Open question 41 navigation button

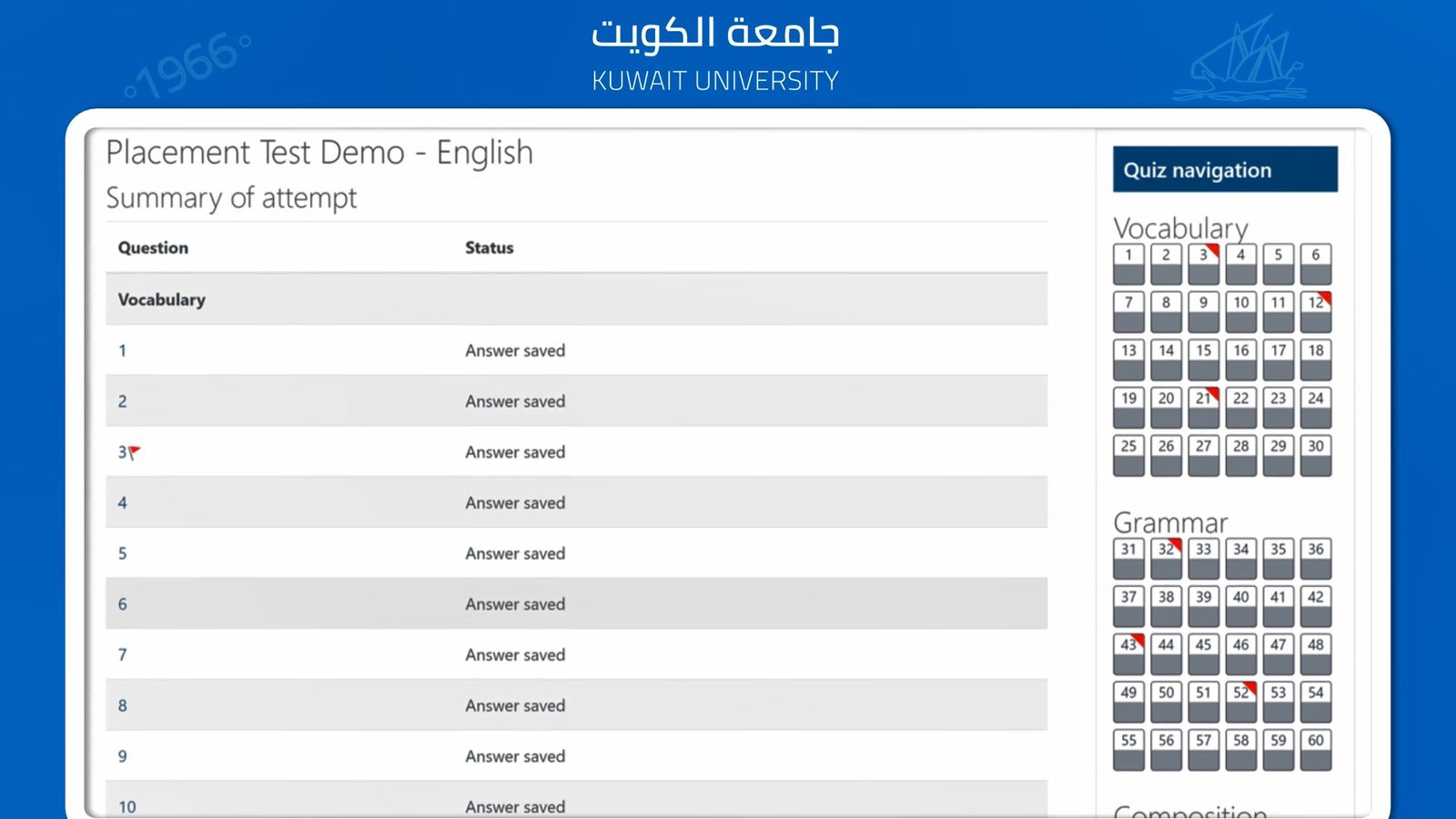1278,607
